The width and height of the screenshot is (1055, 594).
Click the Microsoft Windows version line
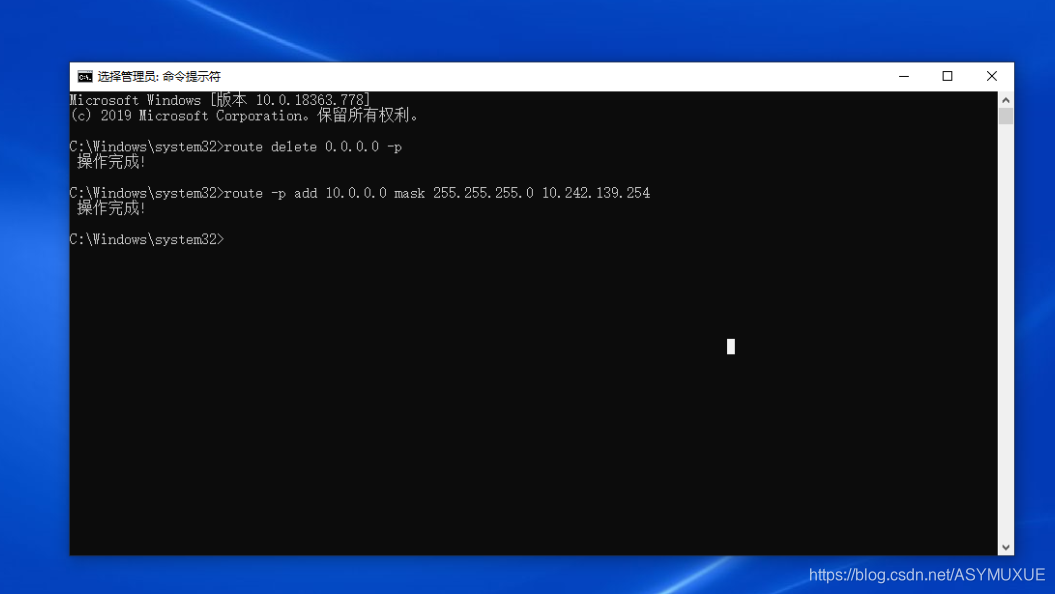pos(220,100)
